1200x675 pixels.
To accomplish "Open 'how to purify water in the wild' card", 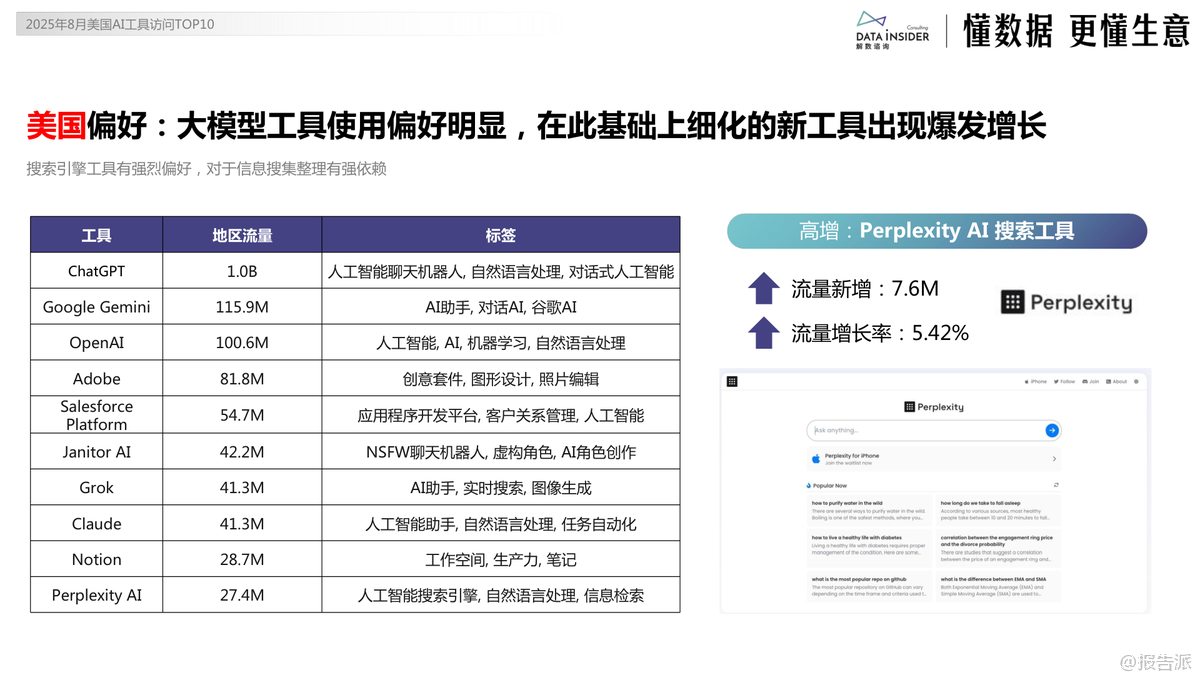I will pos(868,510).
